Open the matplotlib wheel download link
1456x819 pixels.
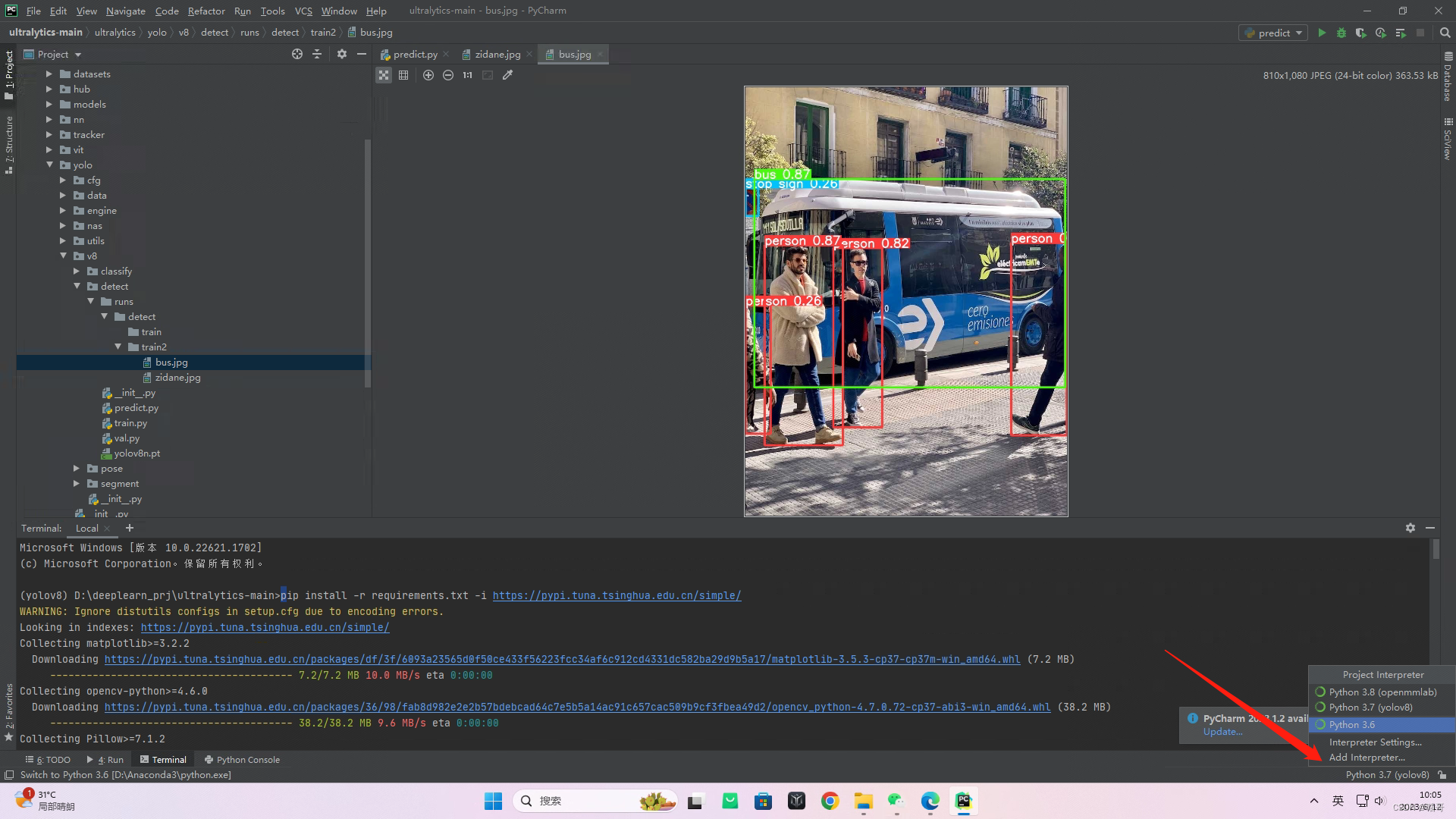click(562, 660)
